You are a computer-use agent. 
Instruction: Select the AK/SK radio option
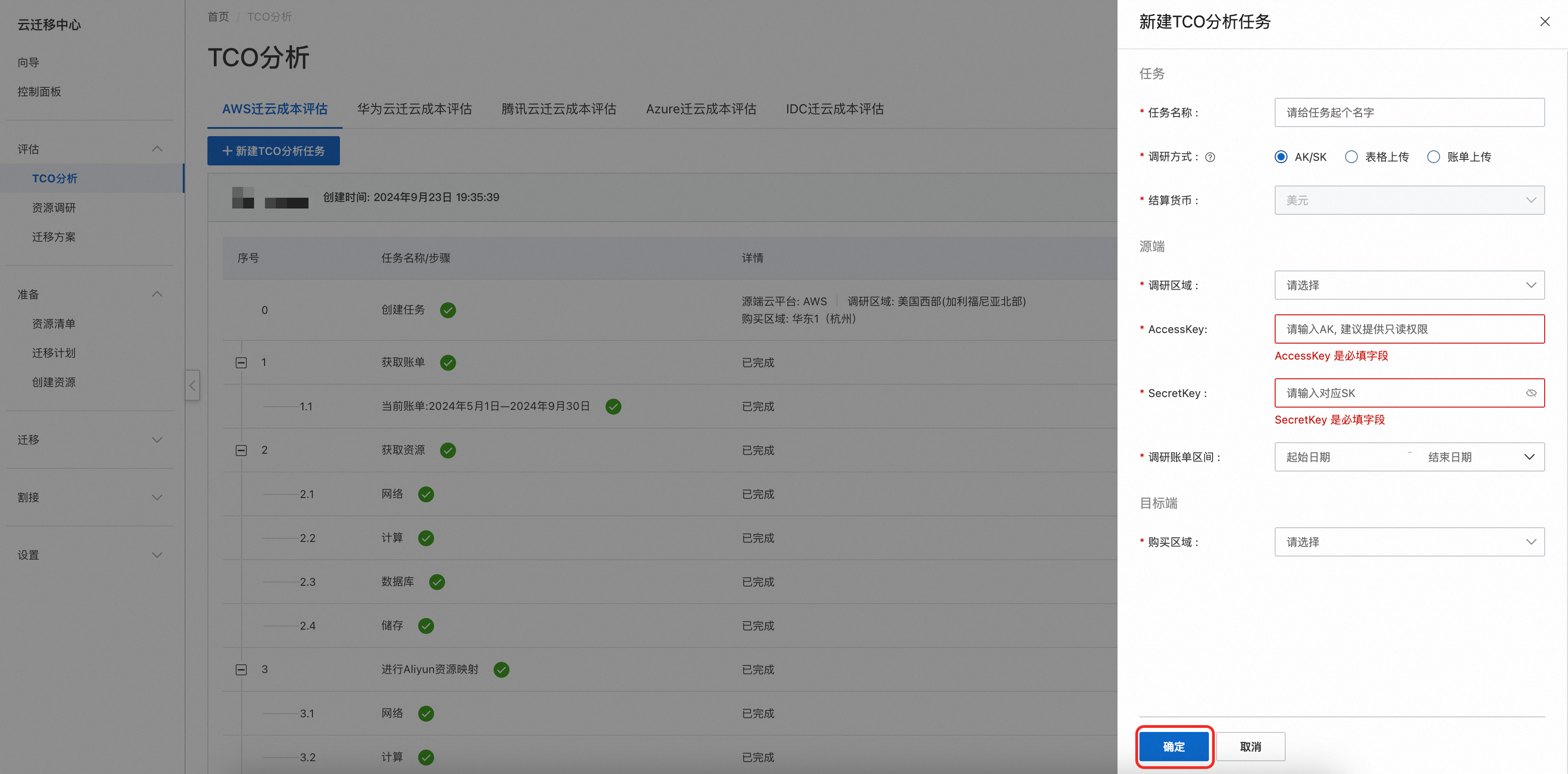pos(1281,157)
